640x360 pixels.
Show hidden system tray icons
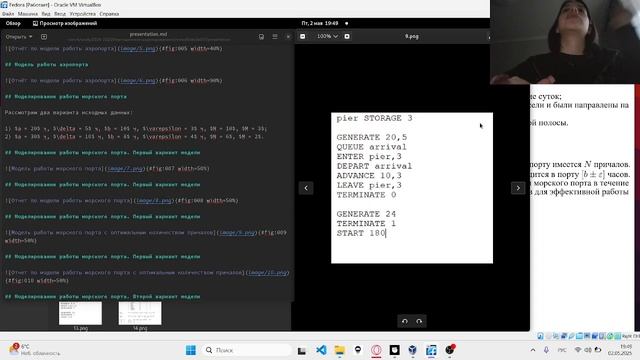pyautogui.click(x=533, y=350)
